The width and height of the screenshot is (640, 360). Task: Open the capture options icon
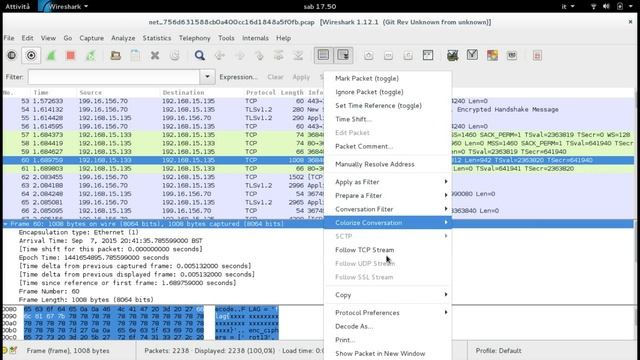(31, 55)
